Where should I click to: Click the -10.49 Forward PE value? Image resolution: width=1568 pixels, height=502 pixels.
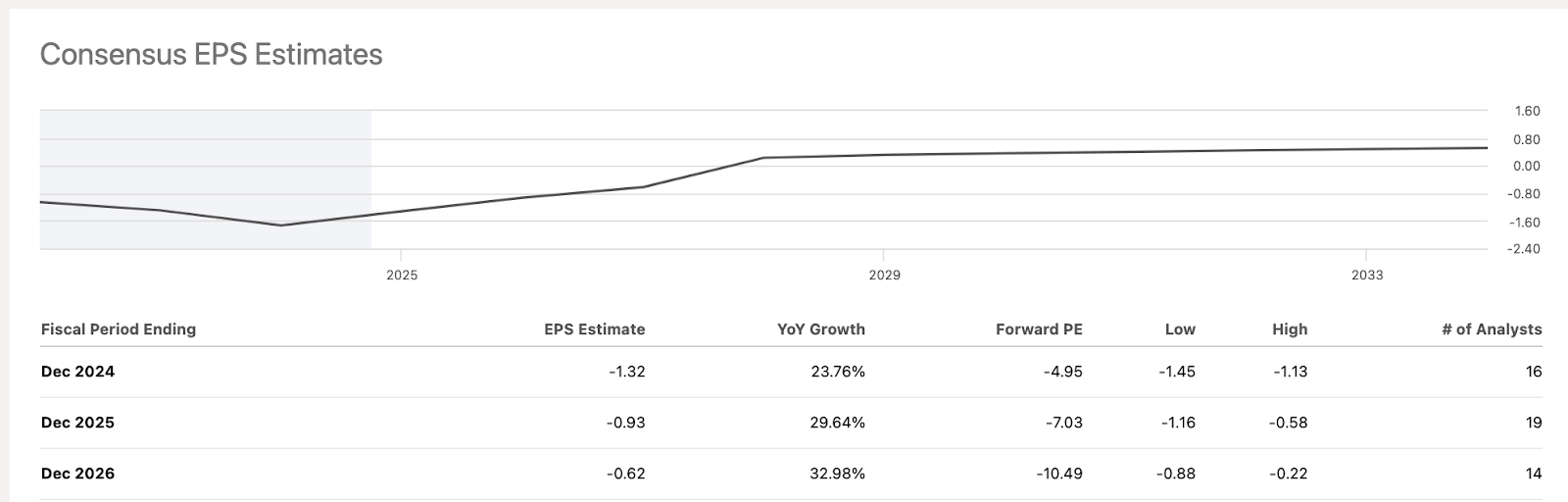tap(1058, 474)
